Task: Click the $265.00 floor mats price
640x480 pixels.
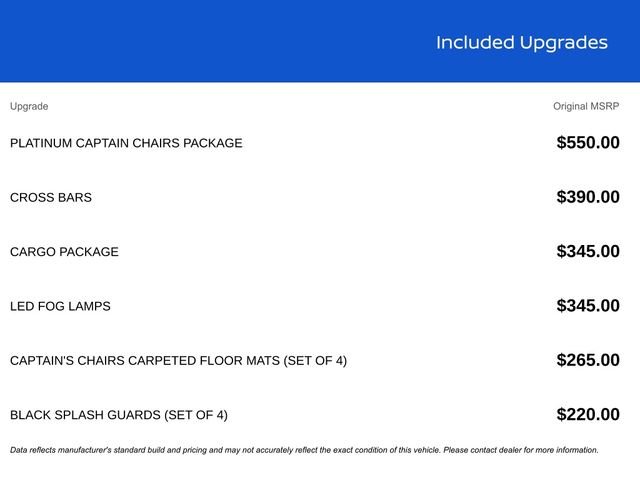Action: 588,360
